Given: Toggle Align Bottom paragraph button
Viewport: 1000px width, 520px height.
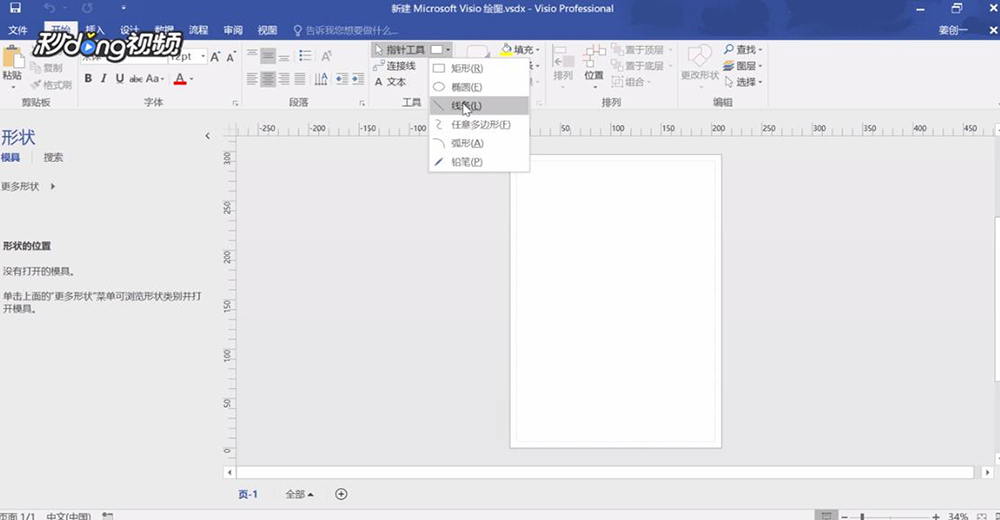Looking at the screenshot, I should [x=284, y=56].
